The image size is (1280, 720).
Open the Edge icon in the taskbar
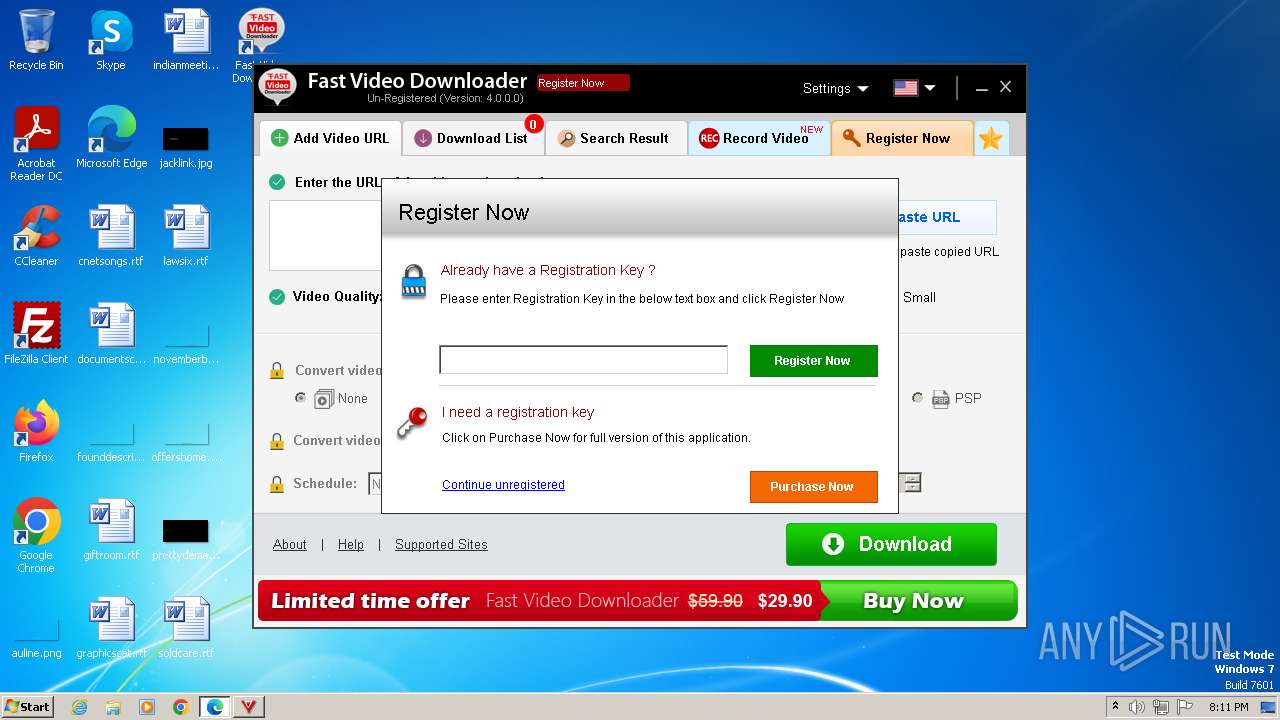tap(215, 707)
